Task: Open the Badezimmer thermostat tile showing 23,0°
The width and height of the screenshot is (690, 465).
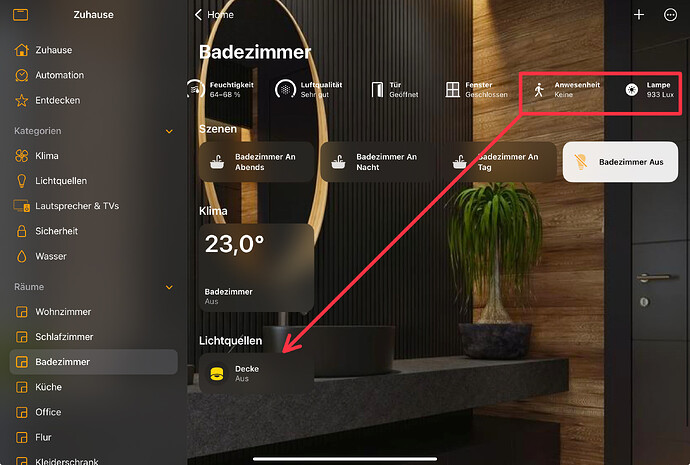Action: pyautogui.click(x=257, y=268)
